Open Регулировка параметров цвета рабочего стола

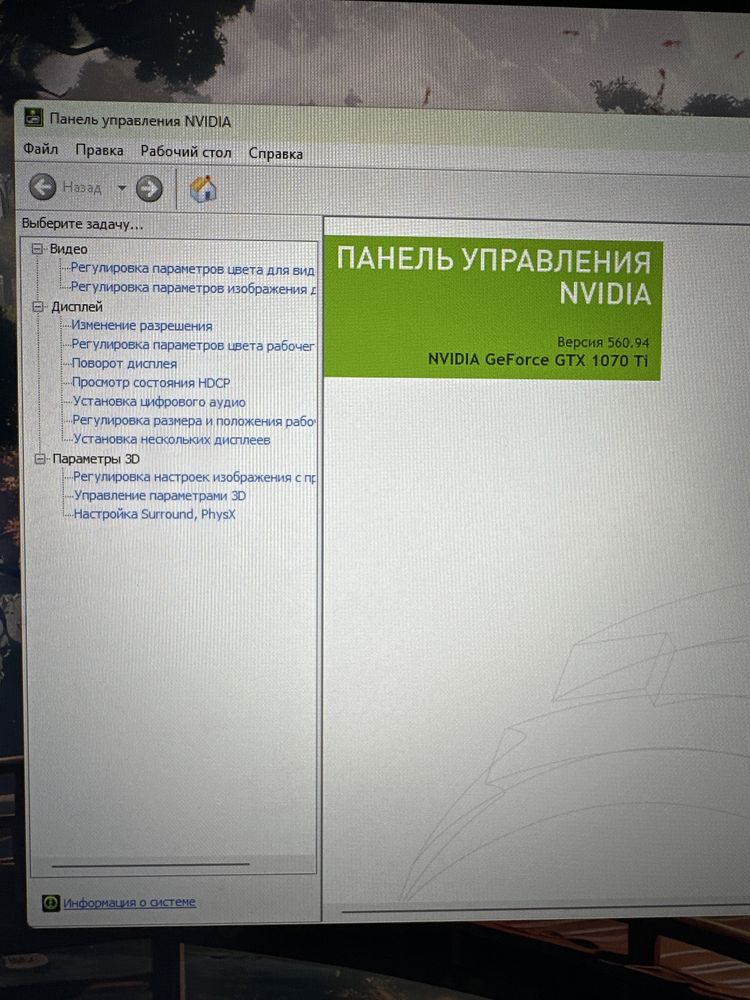193,345
